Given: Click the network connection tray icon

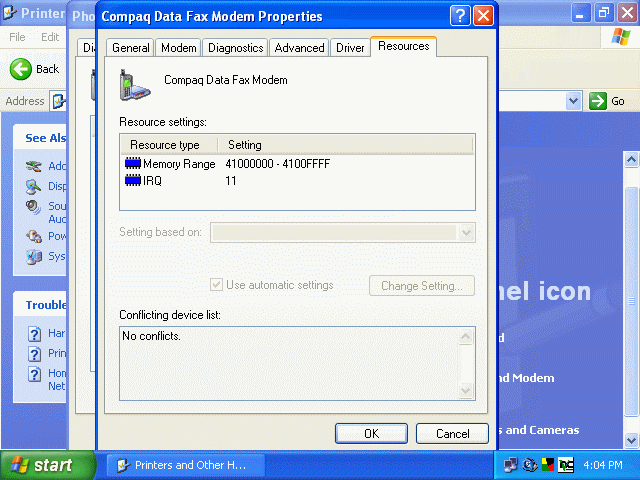Looking at the screenshot, I should (x=510, y=465).
